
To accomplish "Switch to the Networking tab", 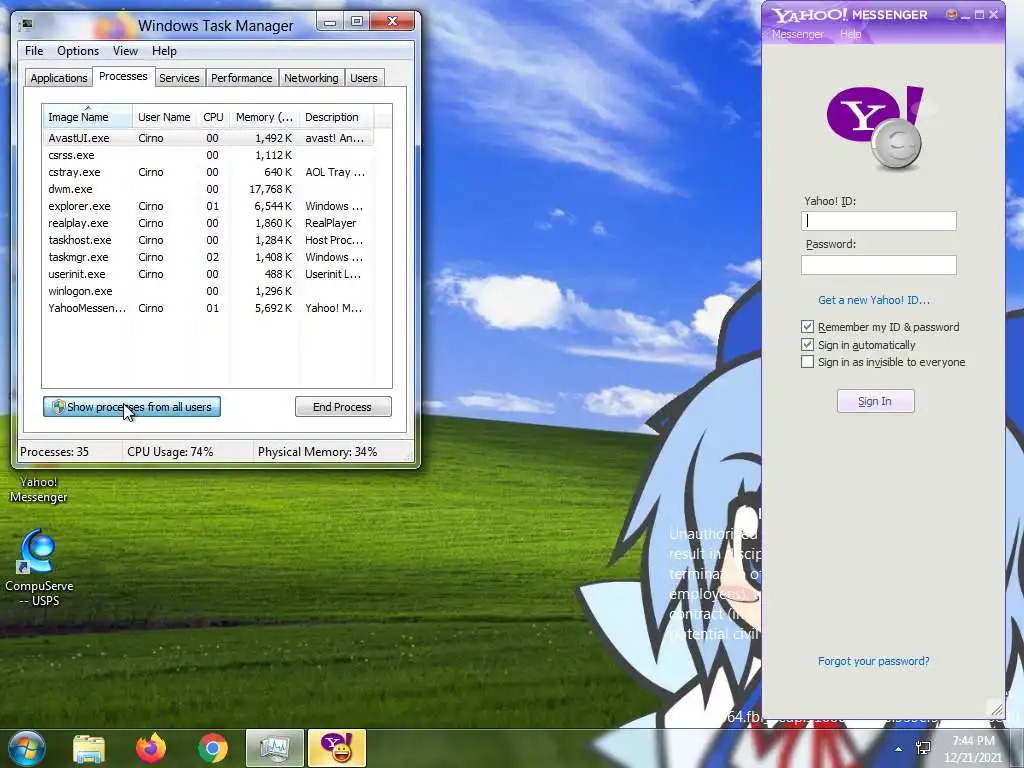I will [x=311, y=78].
